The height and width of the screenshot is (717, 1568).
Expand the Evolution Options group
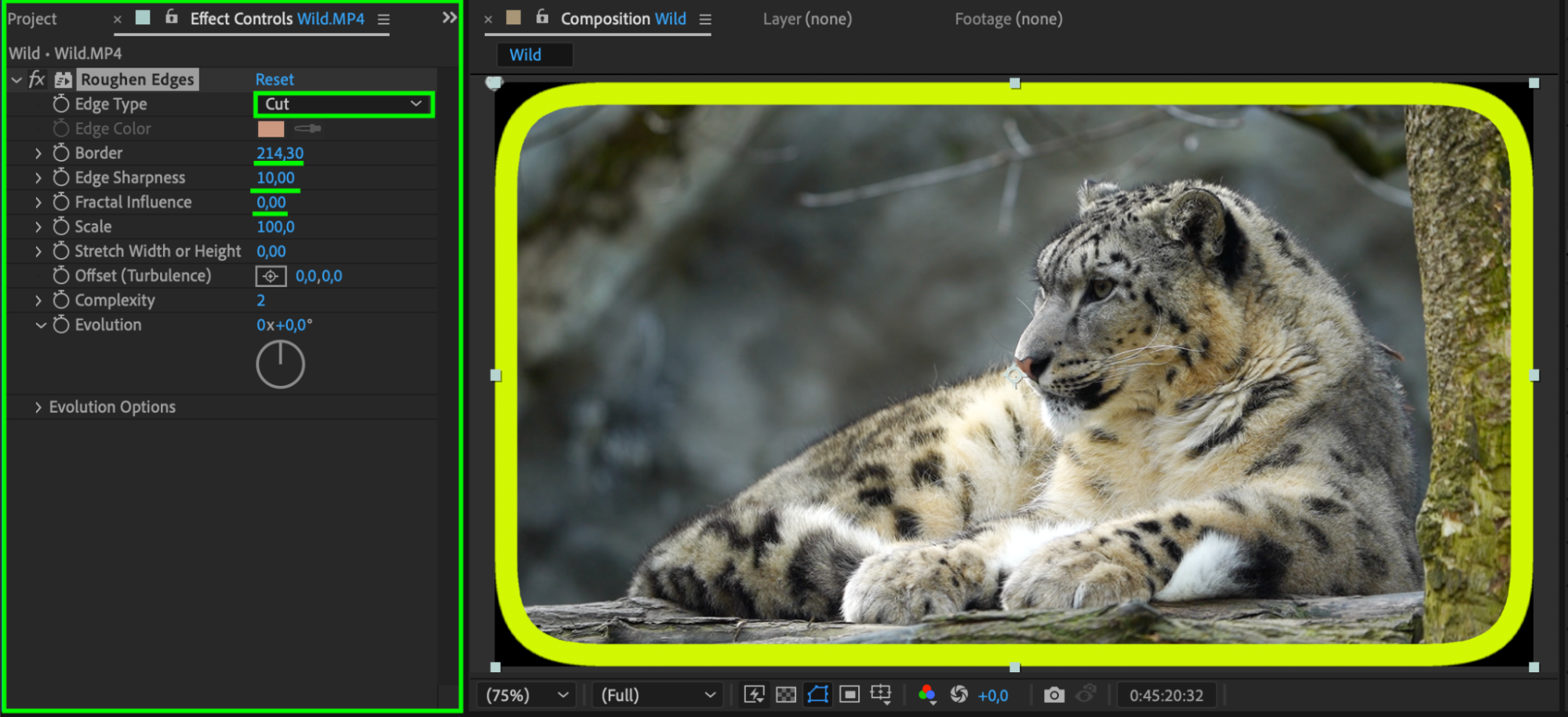tap(38, 407)
